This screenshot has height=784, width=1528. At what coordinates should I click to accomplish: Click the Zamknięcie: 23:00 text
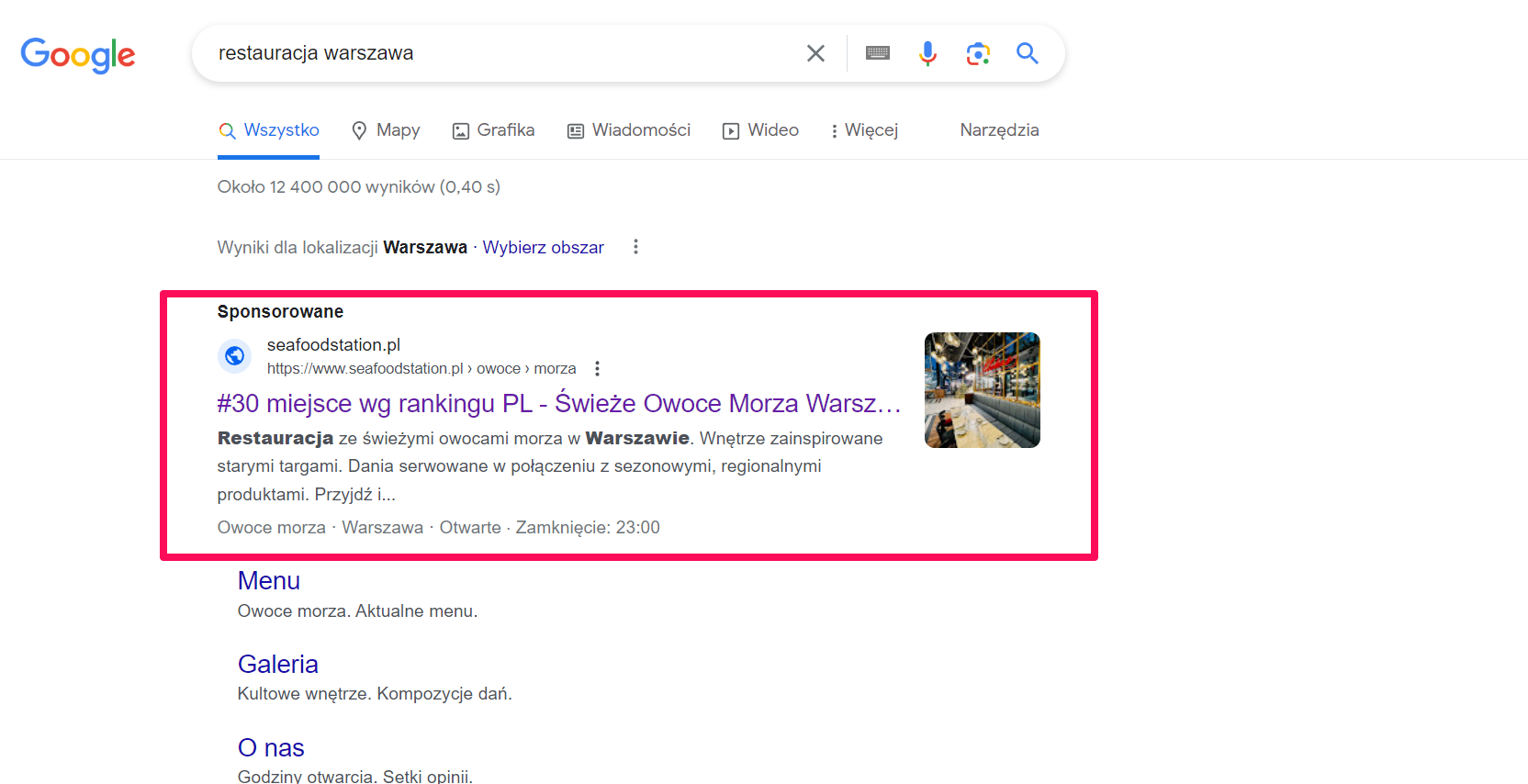coord(588,527)
